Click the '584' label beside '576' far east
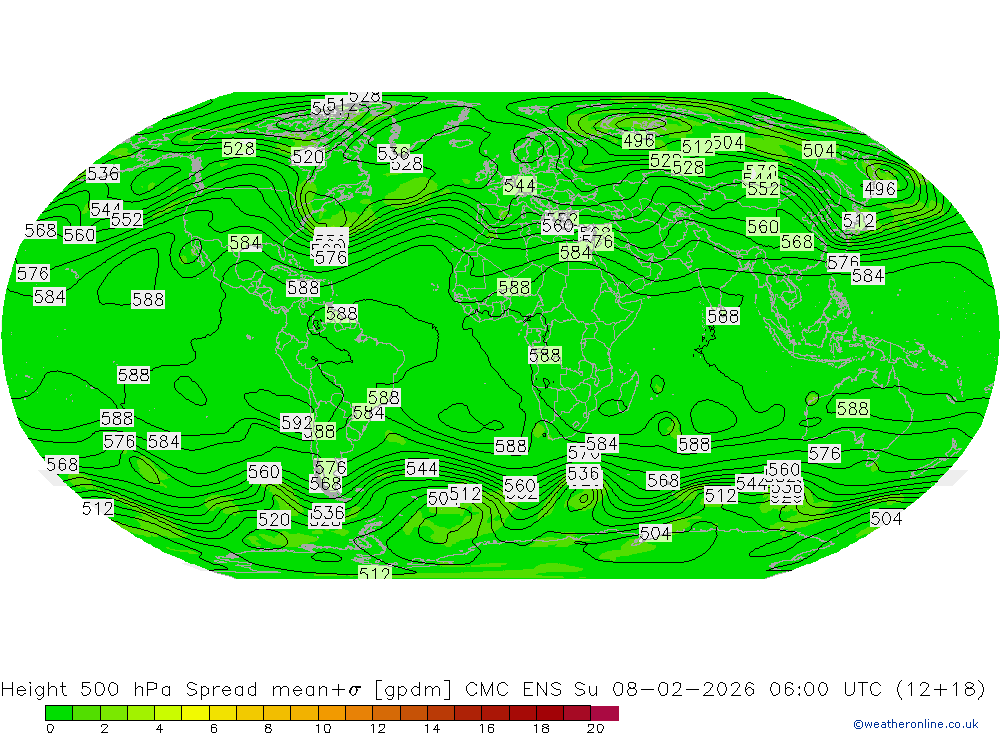 coord(868,276)
